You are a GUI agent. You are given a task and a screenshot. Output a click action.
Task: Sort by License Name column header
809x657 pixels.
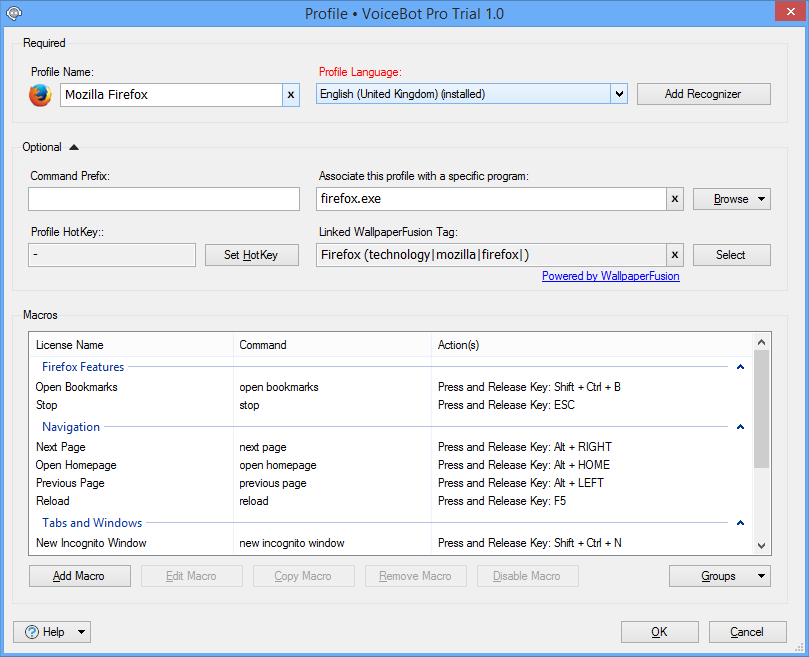pyautogui.click(x=132, y=345)
